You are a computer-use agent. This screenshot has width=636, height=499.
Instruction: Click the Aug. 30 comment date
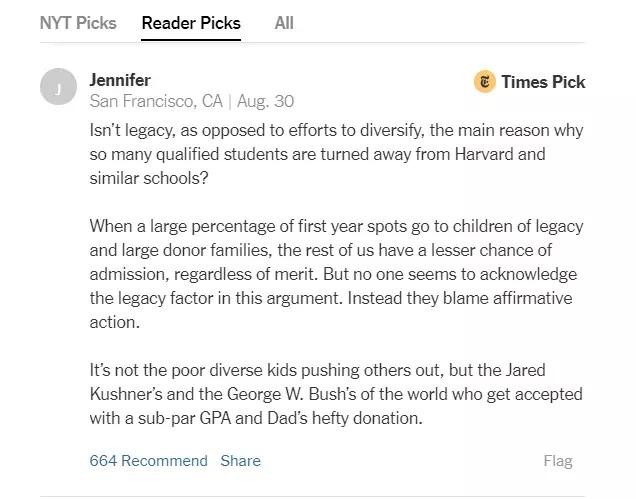tap(266, 101)
